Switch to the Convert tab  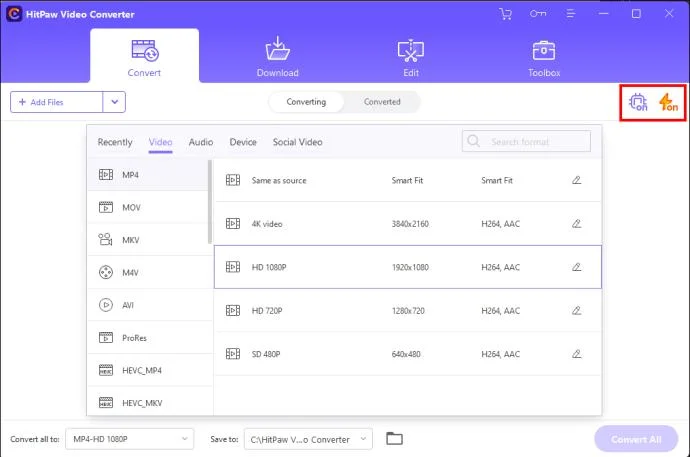click(x=144, y=56)
